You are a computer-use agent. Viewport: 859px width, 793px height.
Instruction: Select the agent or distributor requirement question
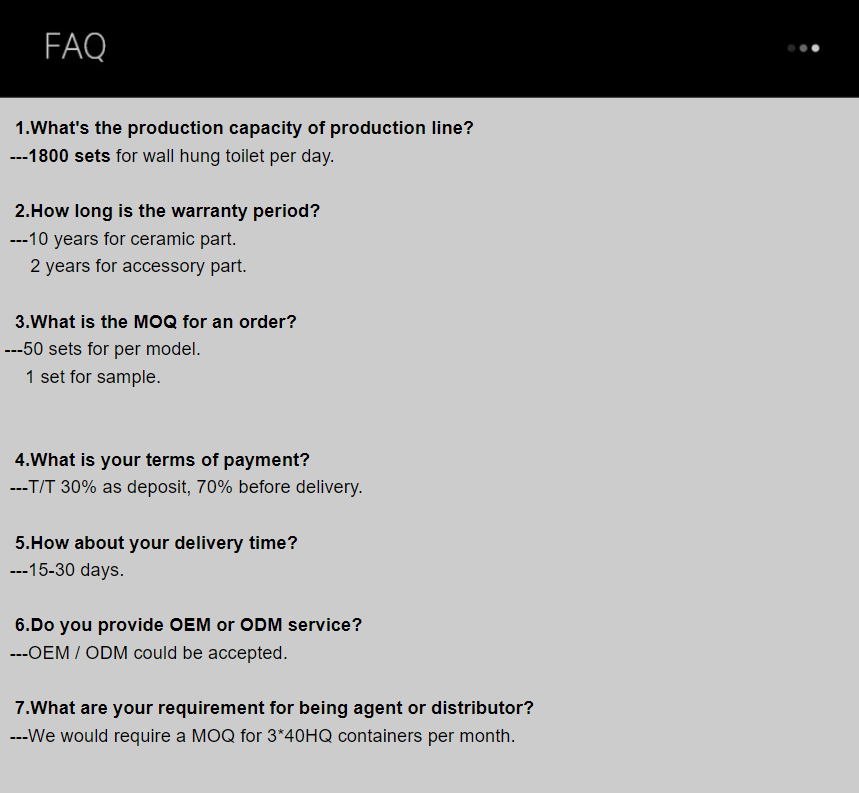coord(274,708)
